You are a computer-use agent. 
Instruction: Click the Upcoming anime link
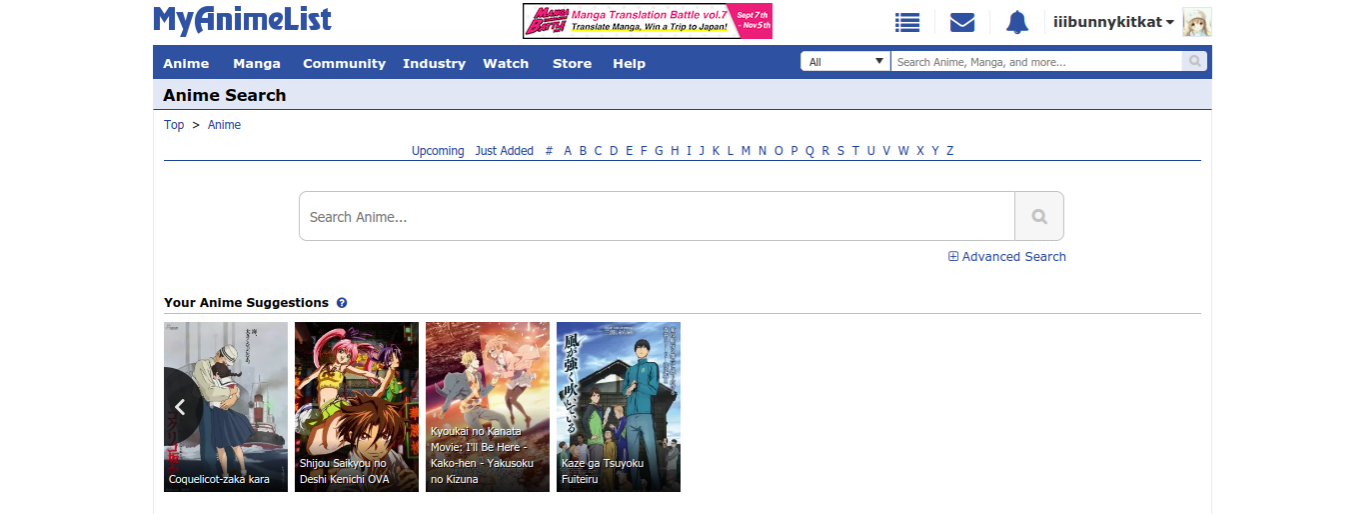(x=438, y=151)
